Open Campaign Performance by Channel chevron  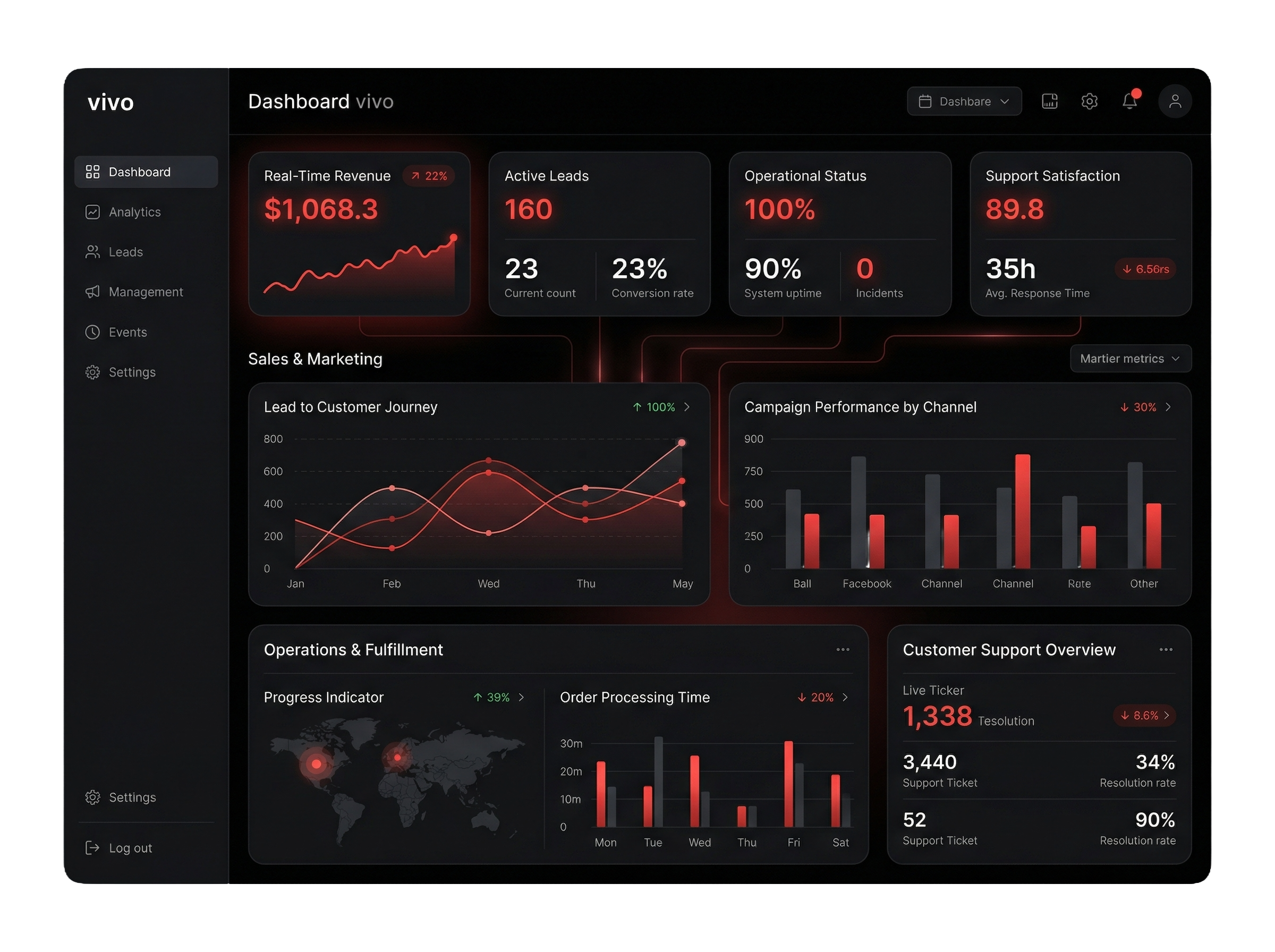tap(1170, 407)
